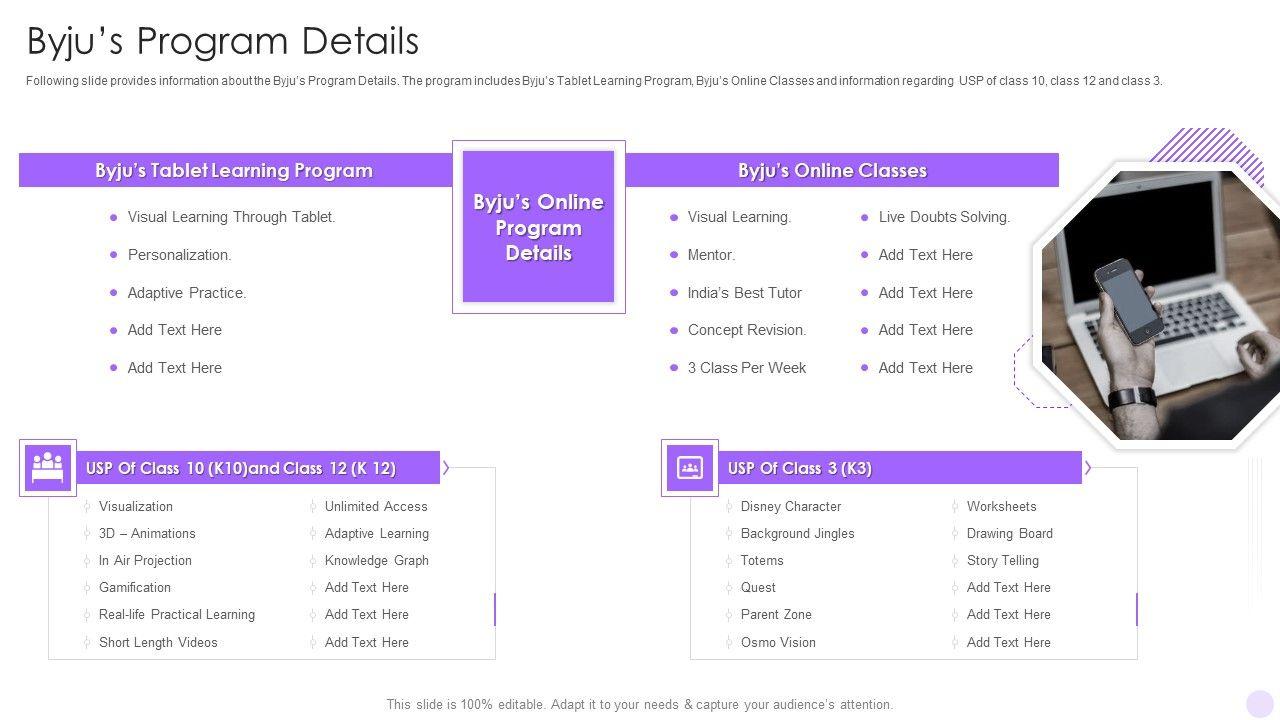
Task: Click the diamond marker next to Worksheets
Action: click(957, 507)
